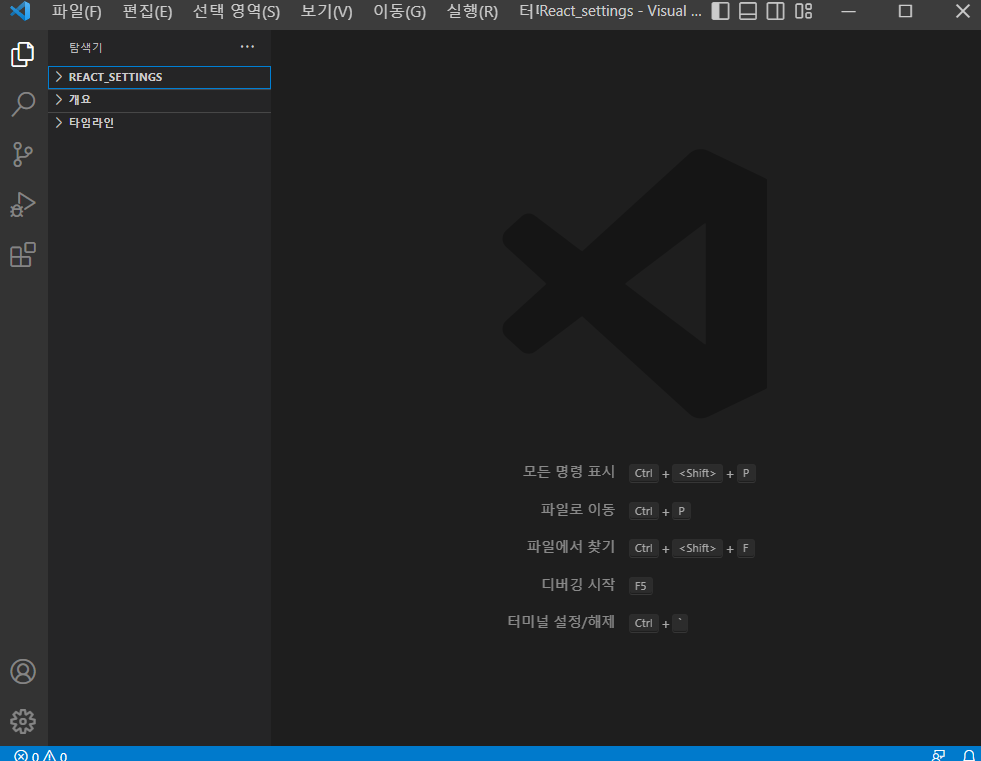Open the customize layout icon

(803, 11)
